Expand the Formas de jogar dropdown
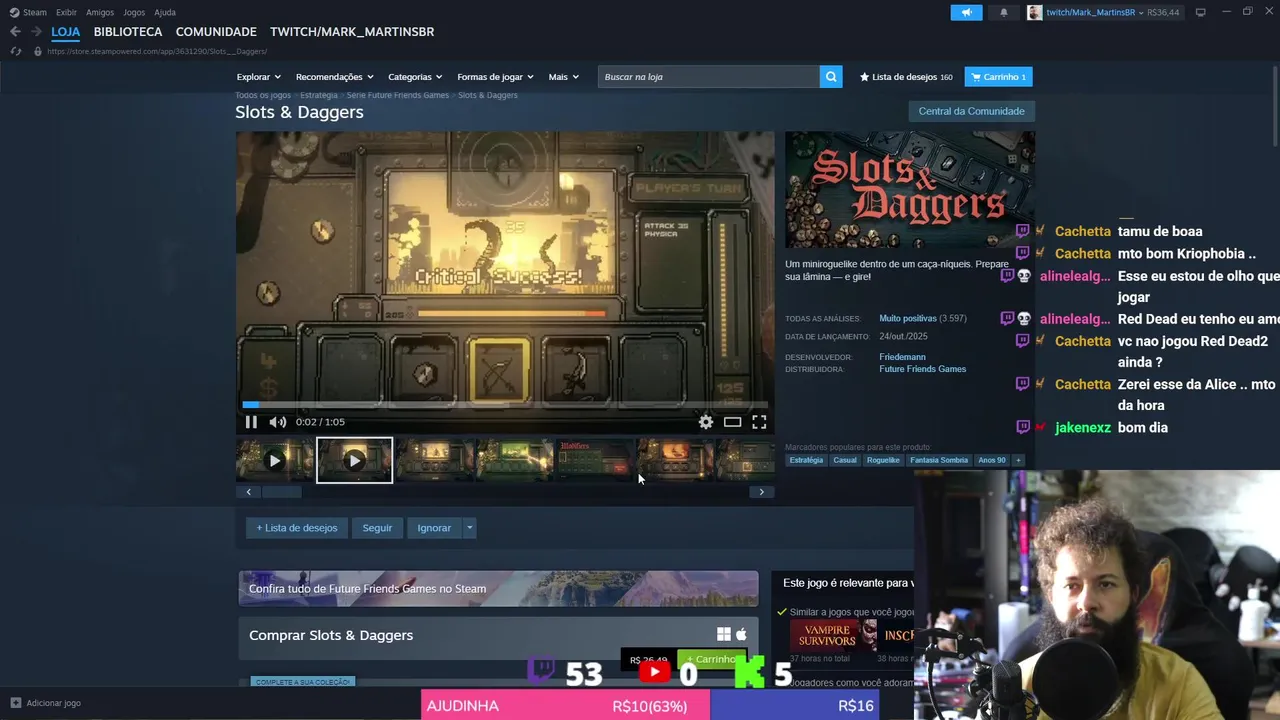The image size is (1280, 720). pos(495,77)
